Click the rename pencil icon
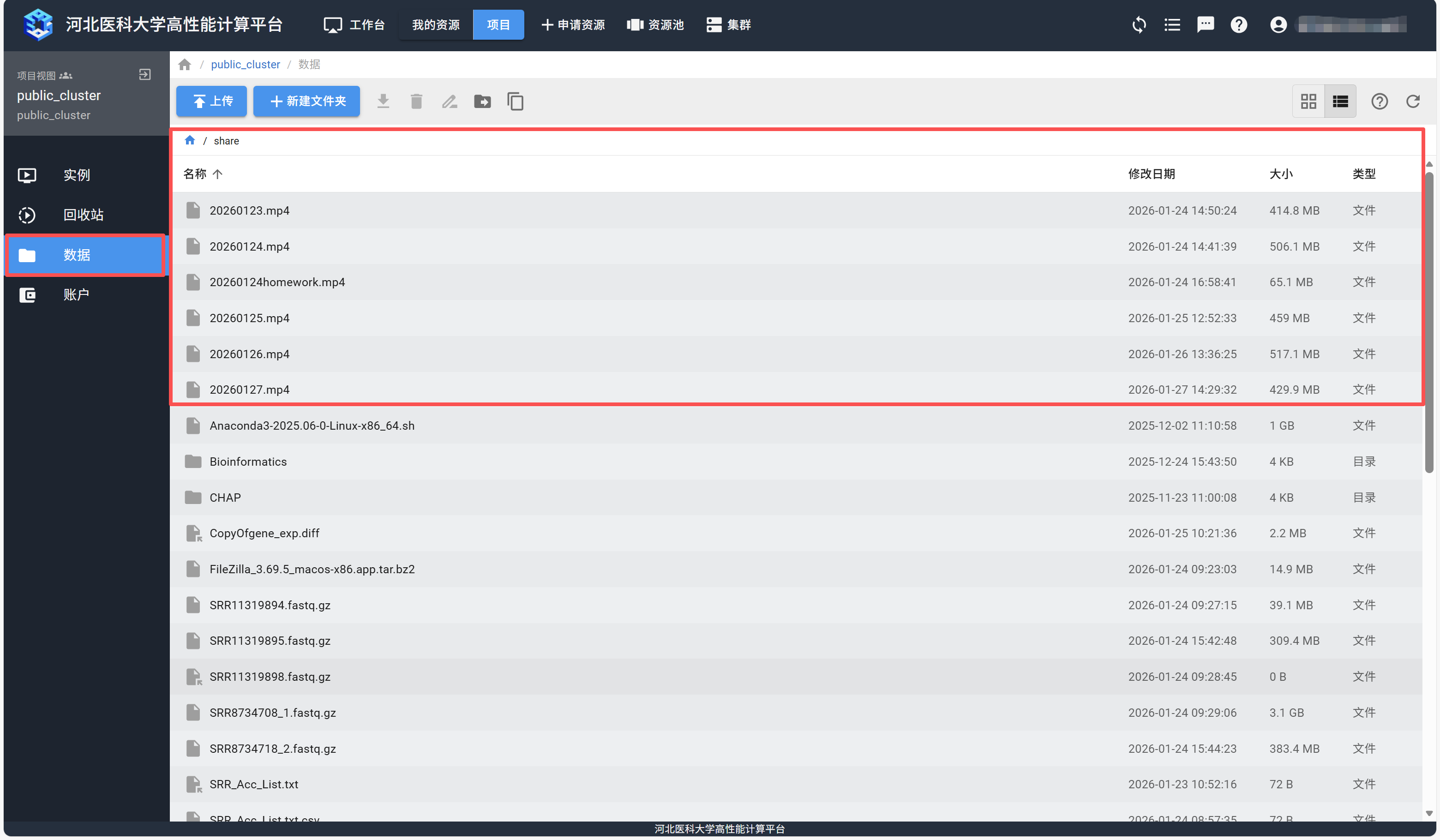The height and width of the screenshot is (840, 1440). [449, 102]
